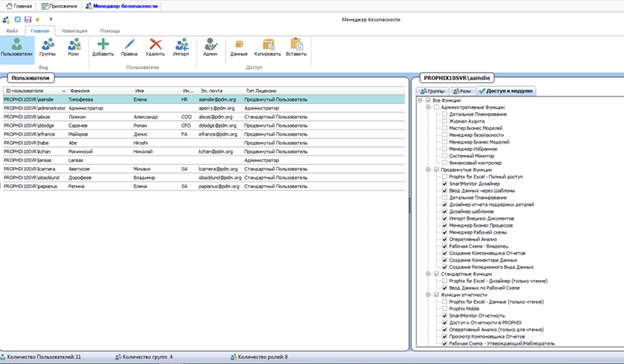Open the Главная home tab at top
Image resolution: width=624 pixels, height=364 pixels.
click(x=19, y=6)
